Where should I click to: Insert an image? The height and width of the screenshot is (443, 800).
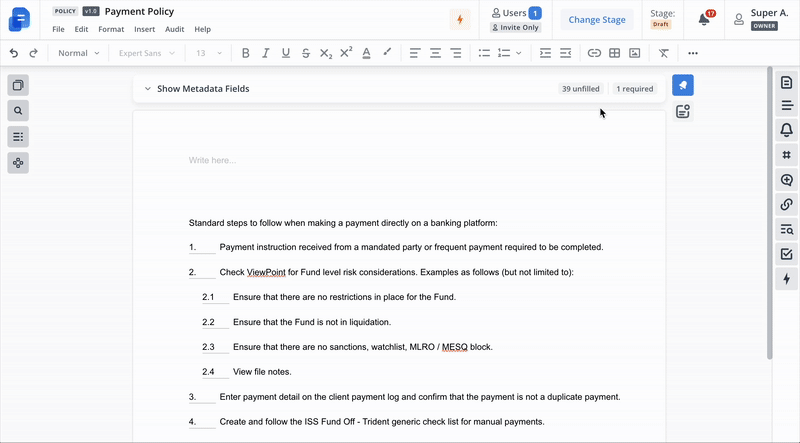635,53
